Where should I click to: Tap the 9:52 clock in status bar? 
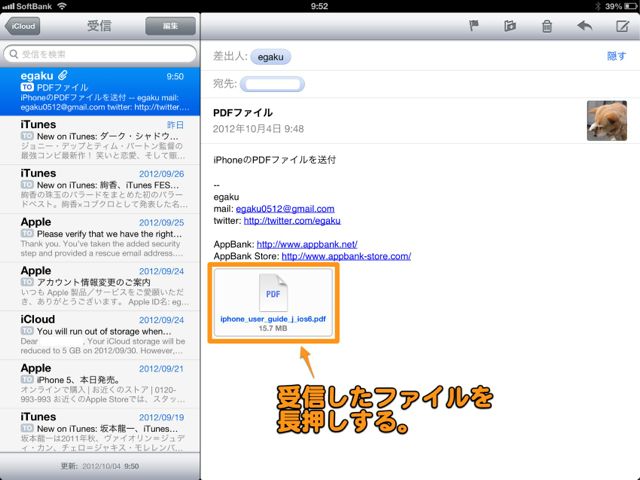tap(319, 6)
